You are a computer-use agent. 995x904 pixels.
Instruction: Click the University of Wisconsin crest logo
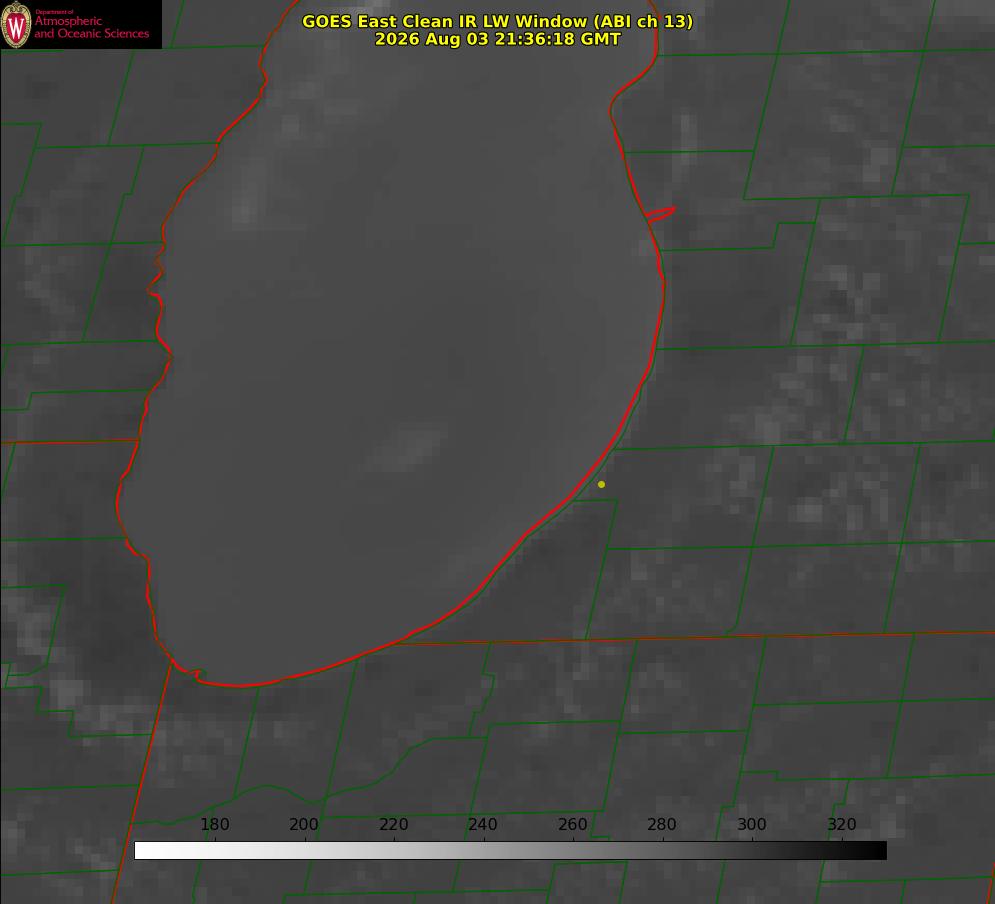tap(16, 24)
